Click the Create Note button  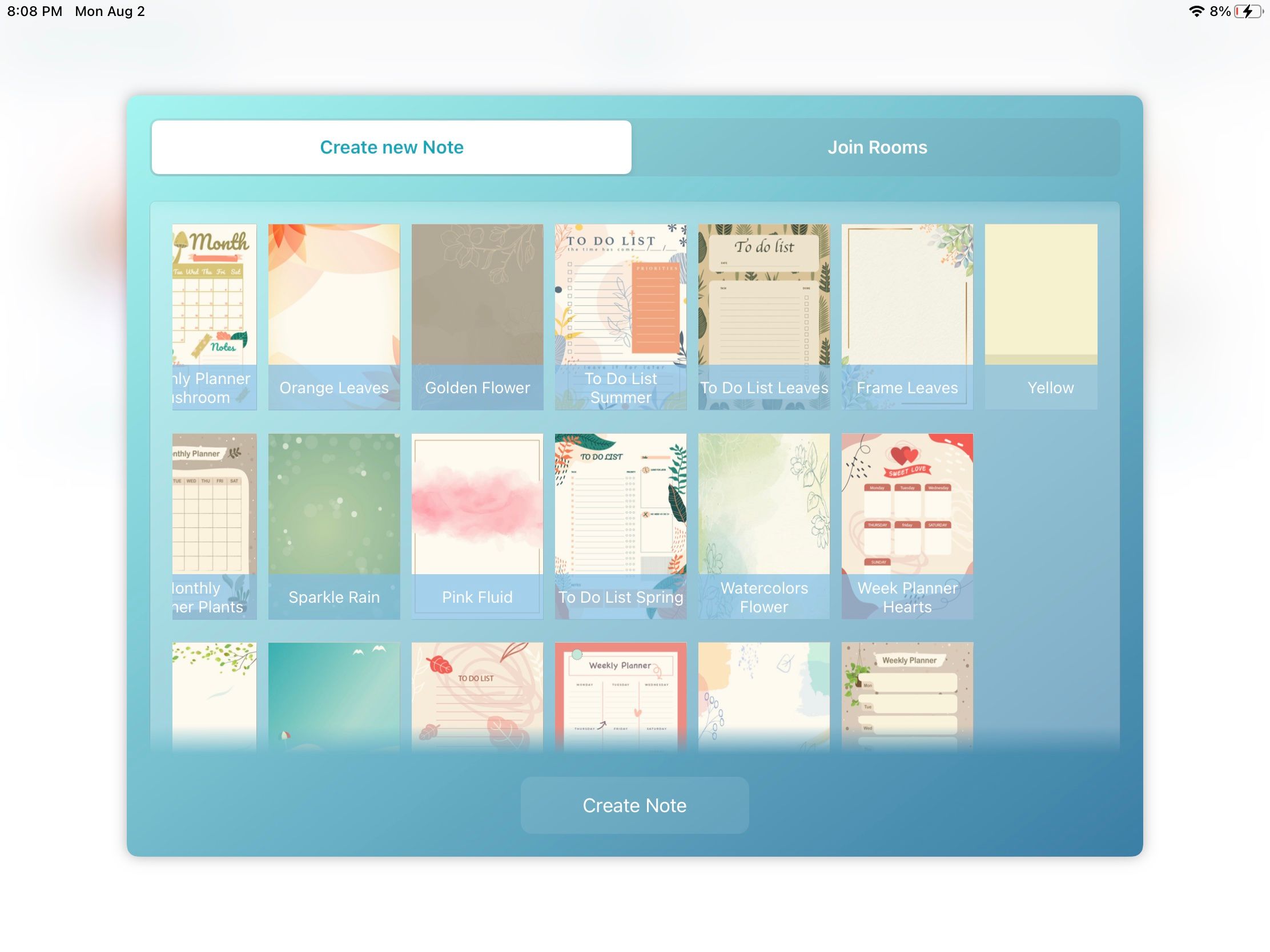[x=635, y=805]
